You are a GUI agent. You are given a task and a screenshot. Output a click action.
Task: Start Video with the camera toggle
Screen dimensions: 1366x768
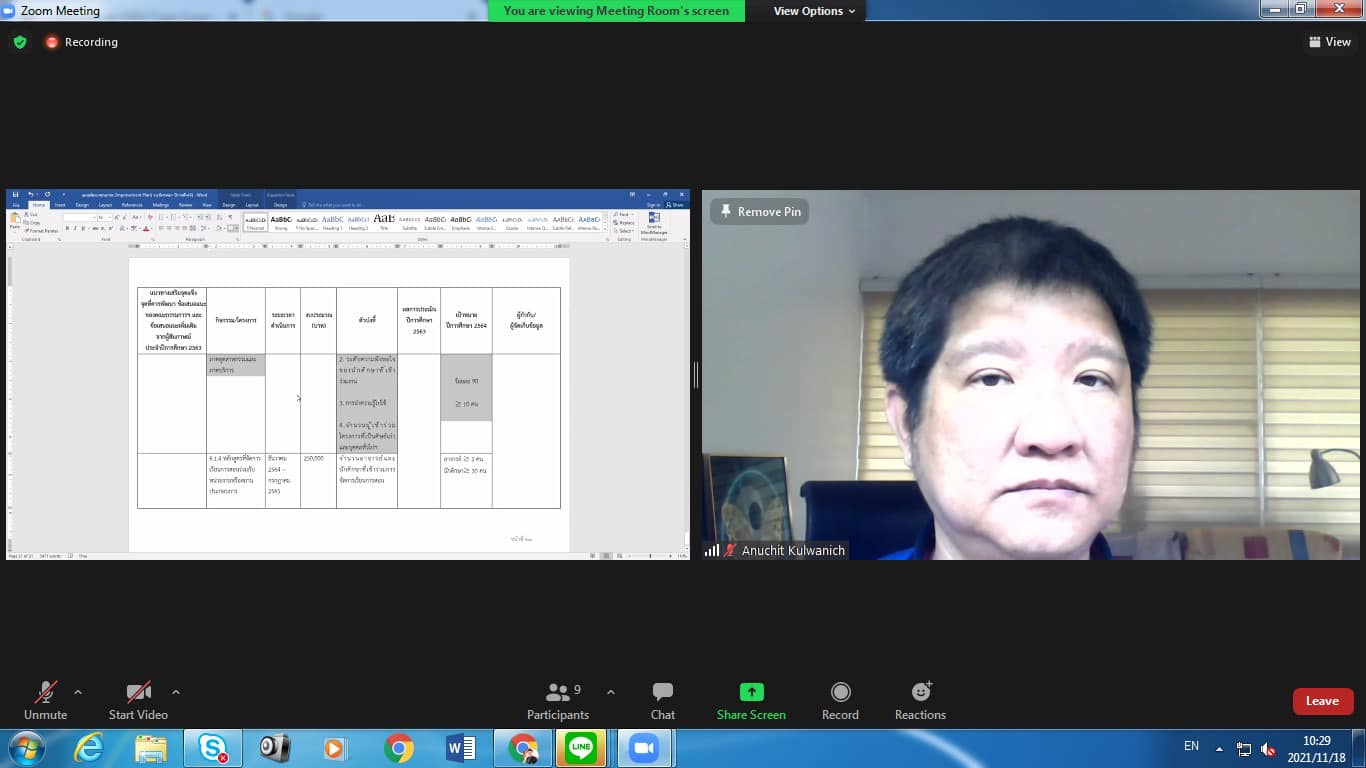138,693
